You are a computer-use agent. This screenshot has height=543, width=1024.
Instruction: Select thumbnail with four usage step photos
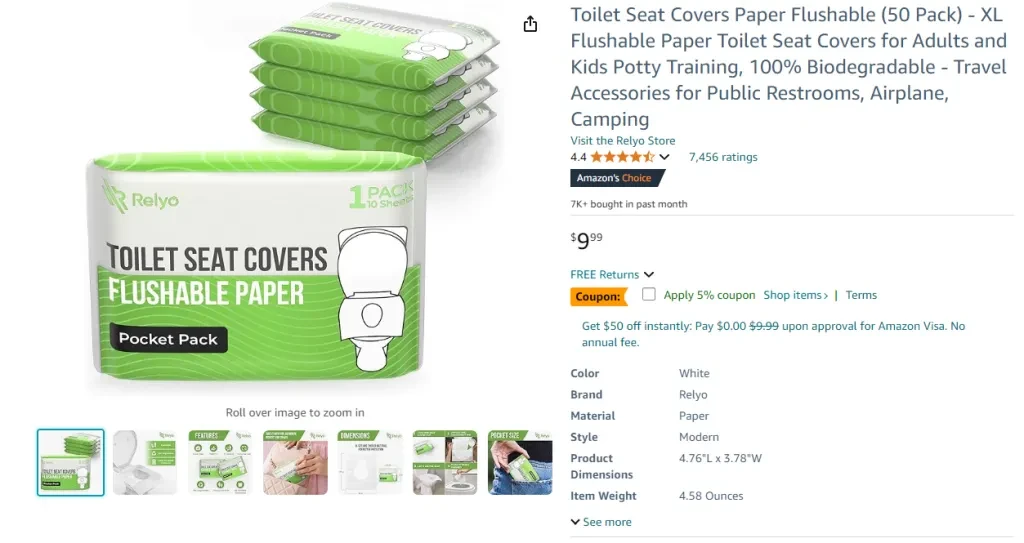pyautogui.click(x=445, y=462)
